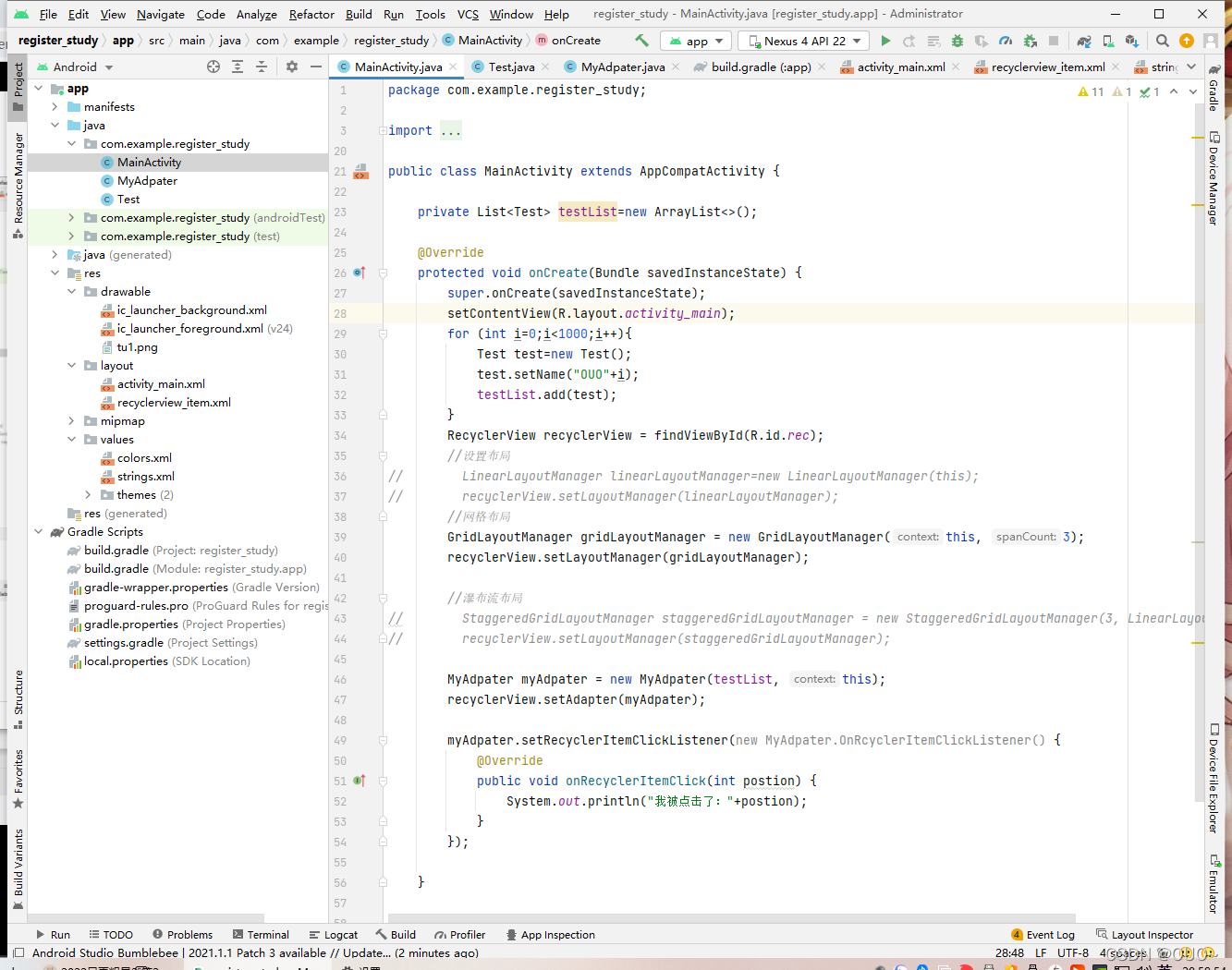Click the orange update available icon

[x=1187, y=41]
